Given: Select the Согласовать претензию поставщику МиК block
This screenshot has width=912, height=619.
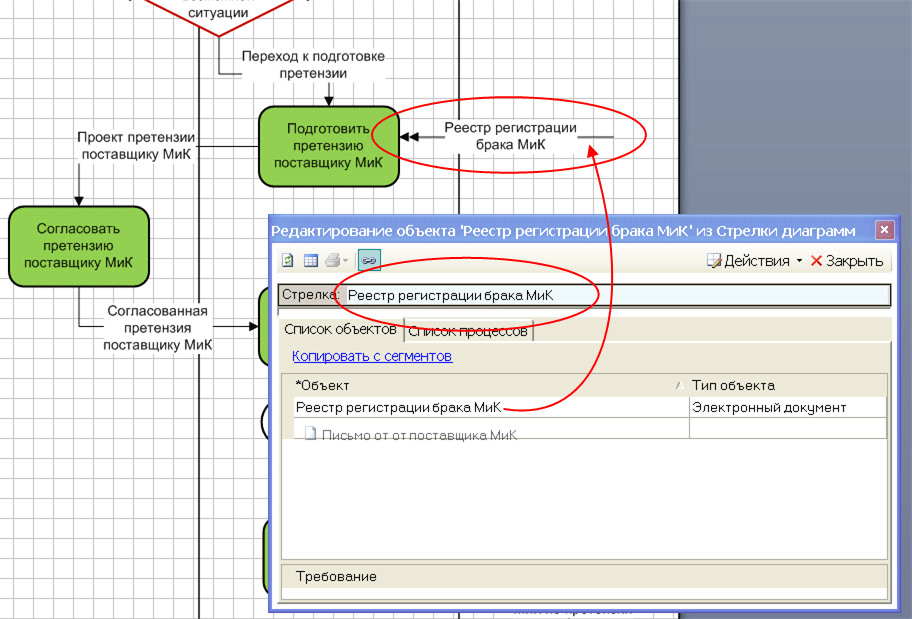Looking at the screenshot, I should (x=78, y=246).
